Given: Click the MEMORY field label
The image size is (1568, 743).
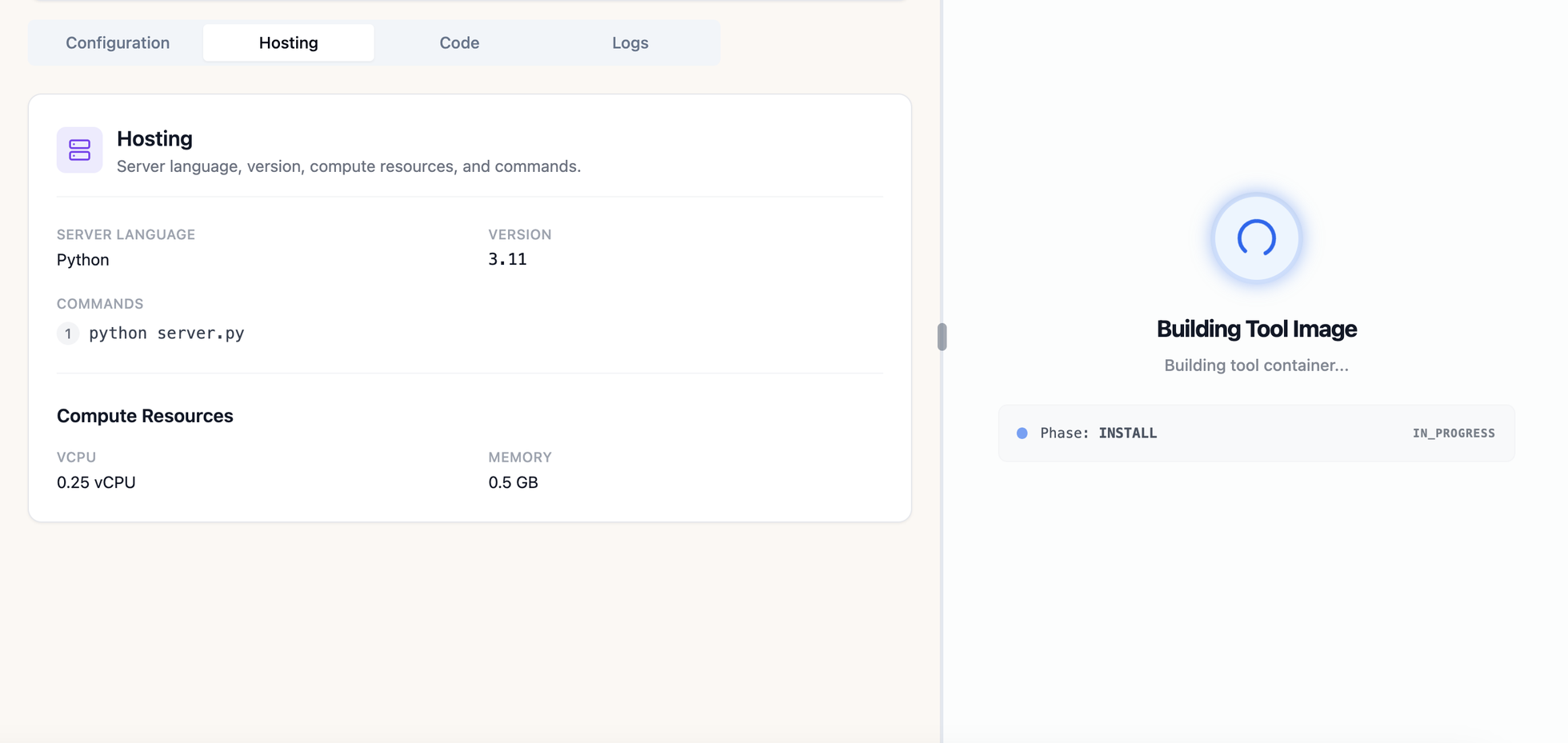Looking at the screenshot, I should click(520, 457).
